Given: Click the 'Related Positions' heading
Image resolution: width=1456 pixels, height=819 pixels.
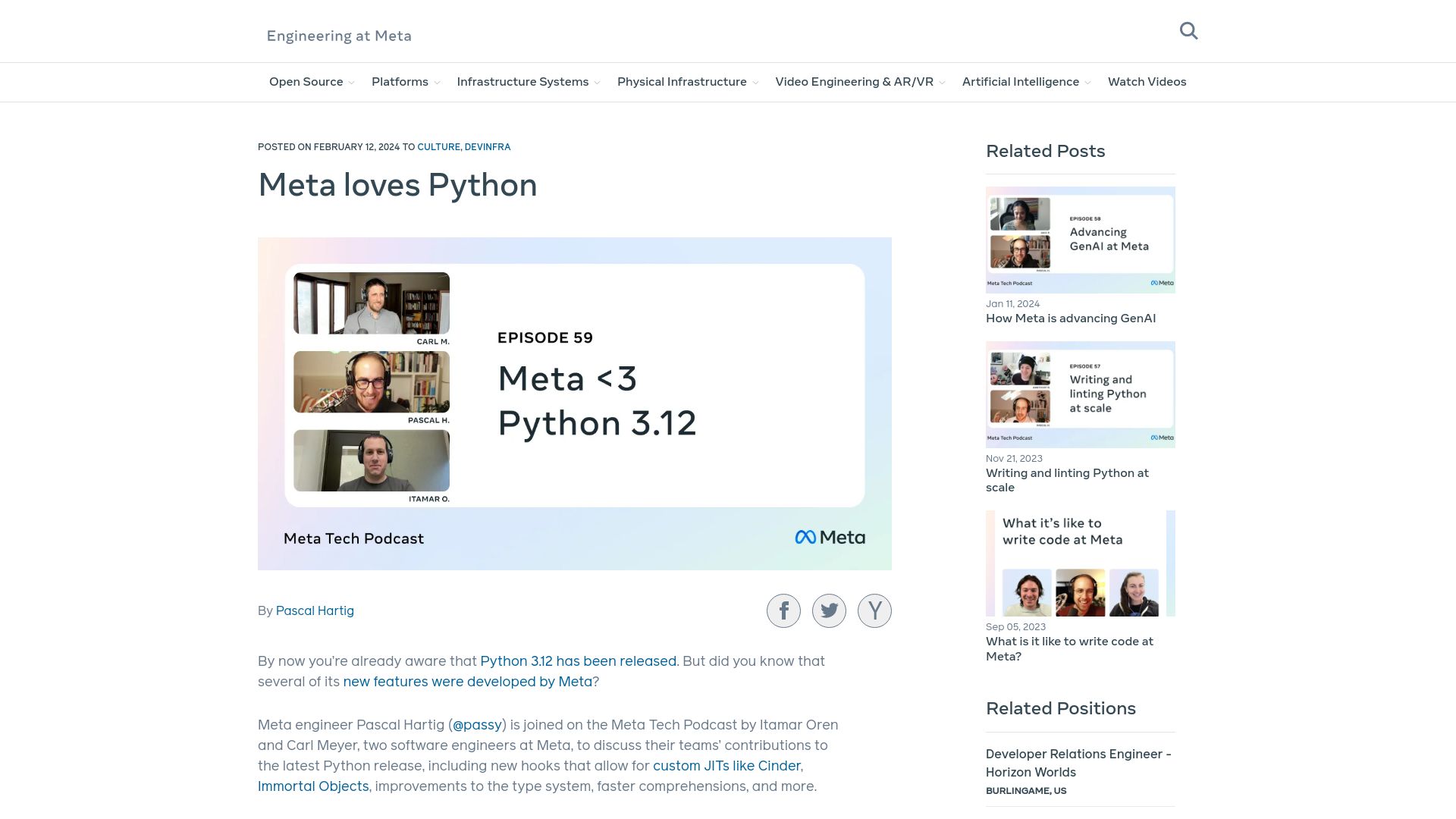Looking at the screenshot, I should click(x=1060, y=708).
